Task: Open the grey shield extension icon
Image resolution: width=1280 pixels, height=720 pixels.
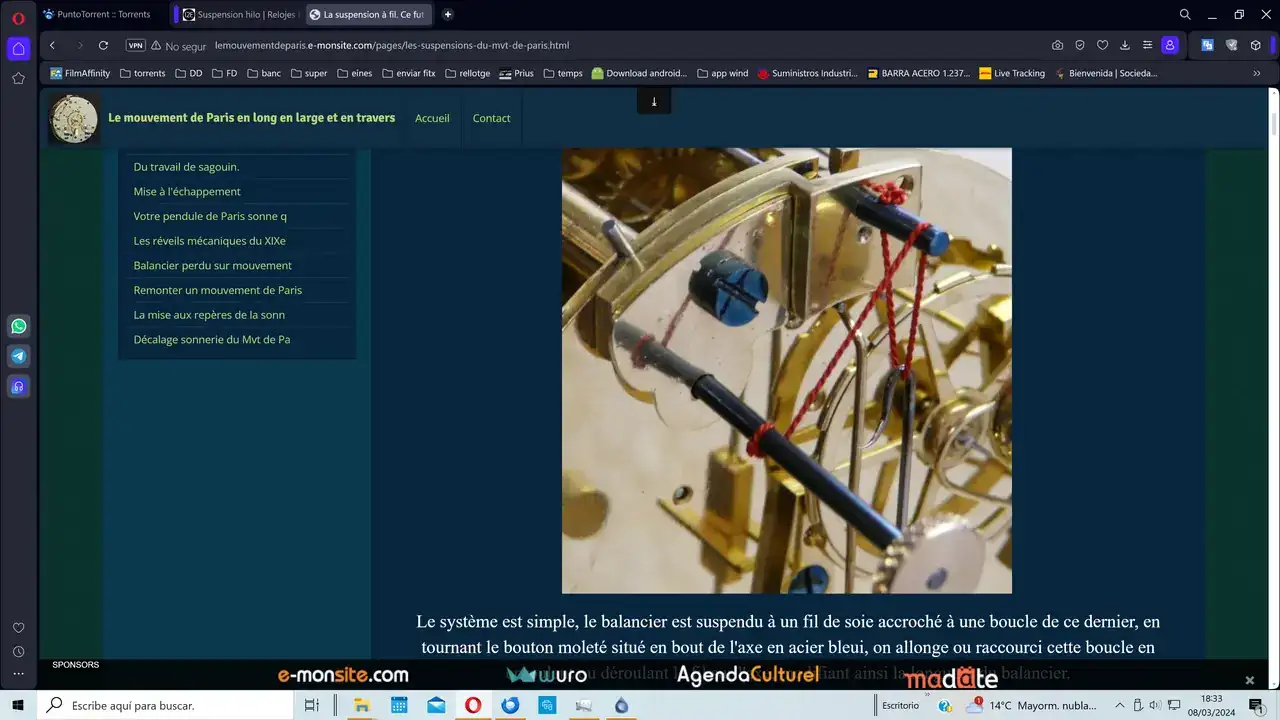Action: [x=1232, y=45]
